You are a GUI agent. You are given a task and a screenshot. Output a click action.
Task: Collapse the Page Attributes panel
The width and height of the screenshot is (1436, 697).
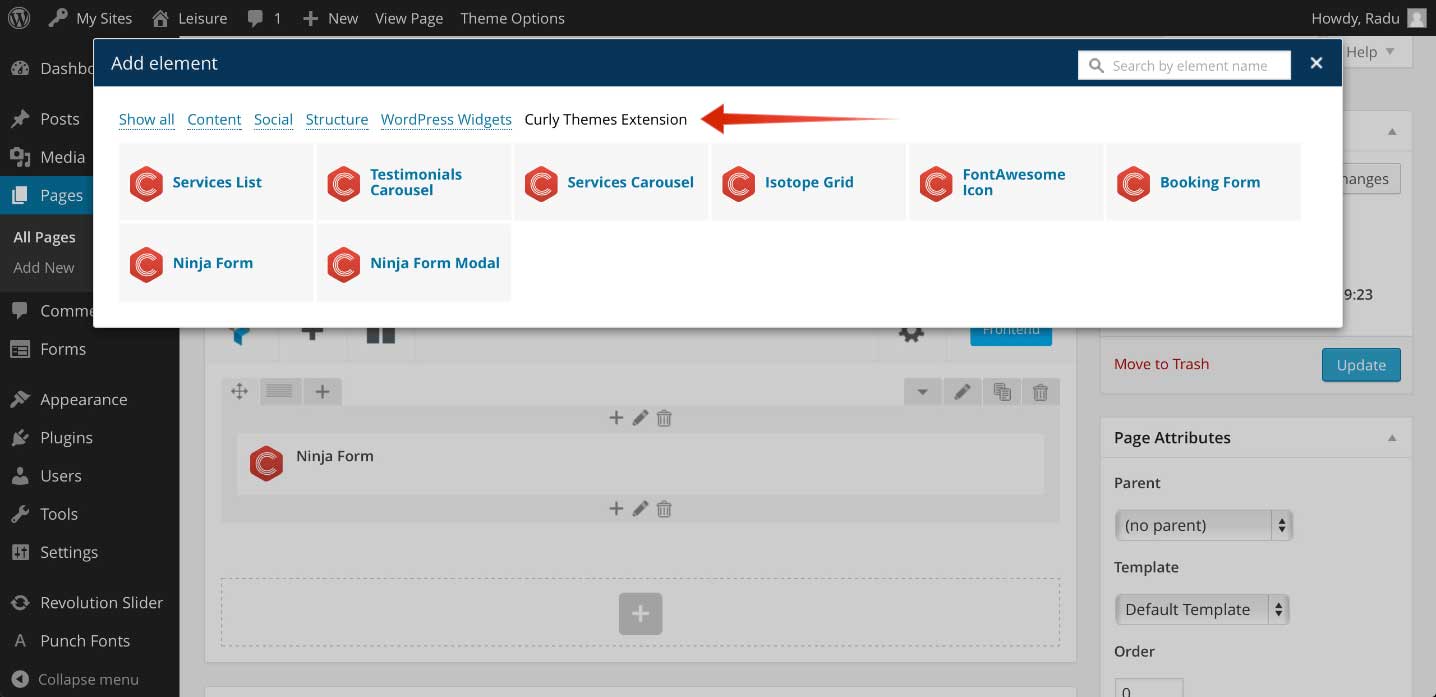[1391, 438]
